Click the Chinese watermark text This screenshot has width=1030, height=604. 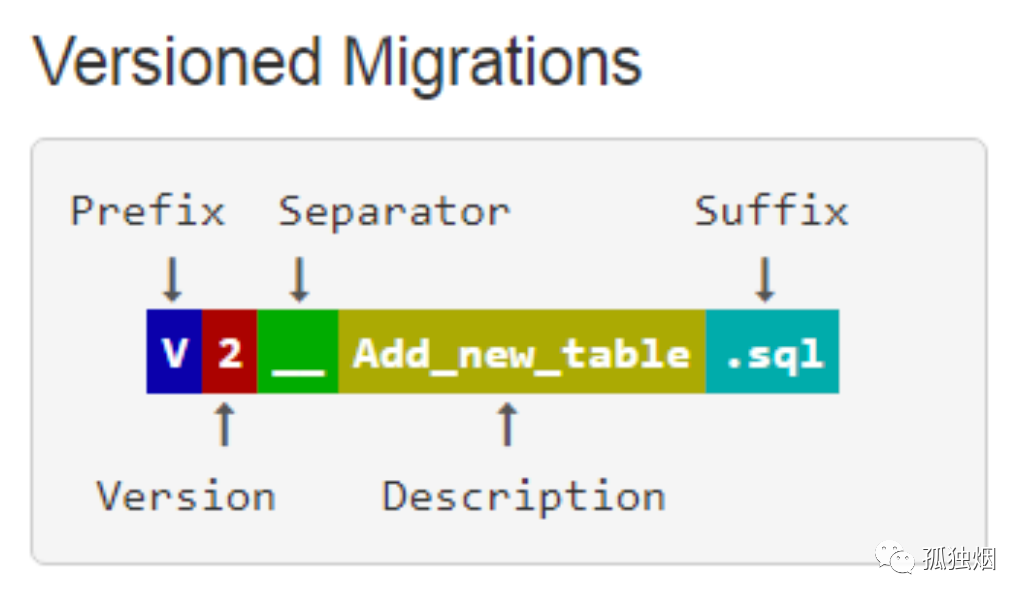[x=959, y=558]
